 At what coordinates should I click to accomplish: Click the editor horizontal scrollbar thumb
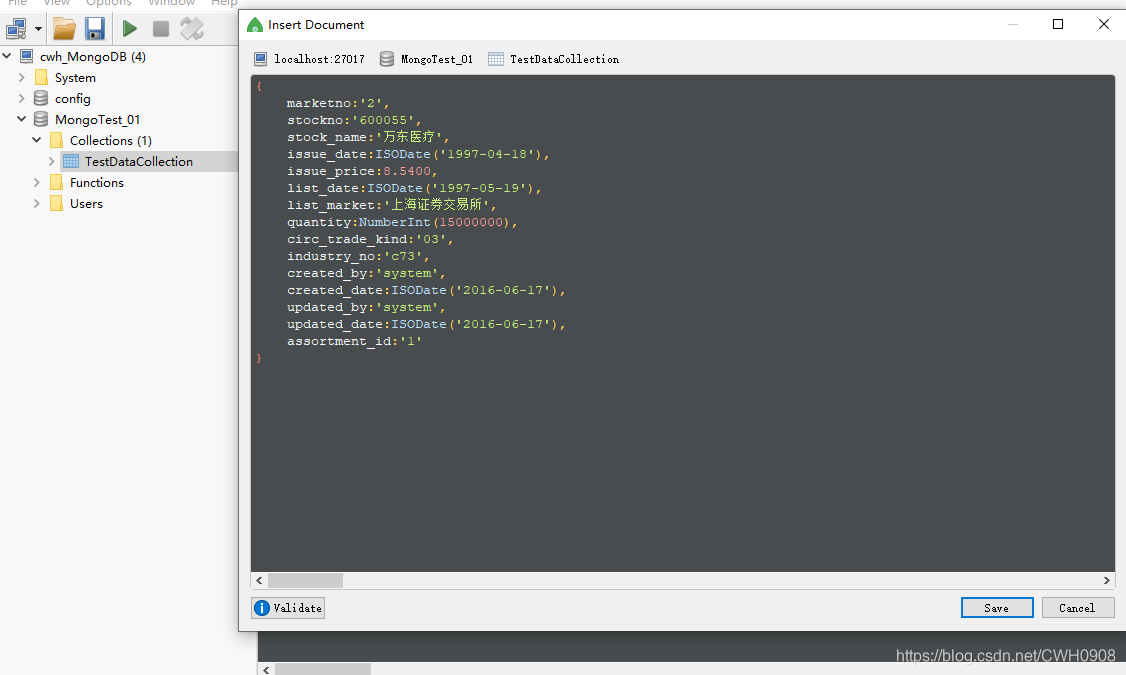[305, 580]
